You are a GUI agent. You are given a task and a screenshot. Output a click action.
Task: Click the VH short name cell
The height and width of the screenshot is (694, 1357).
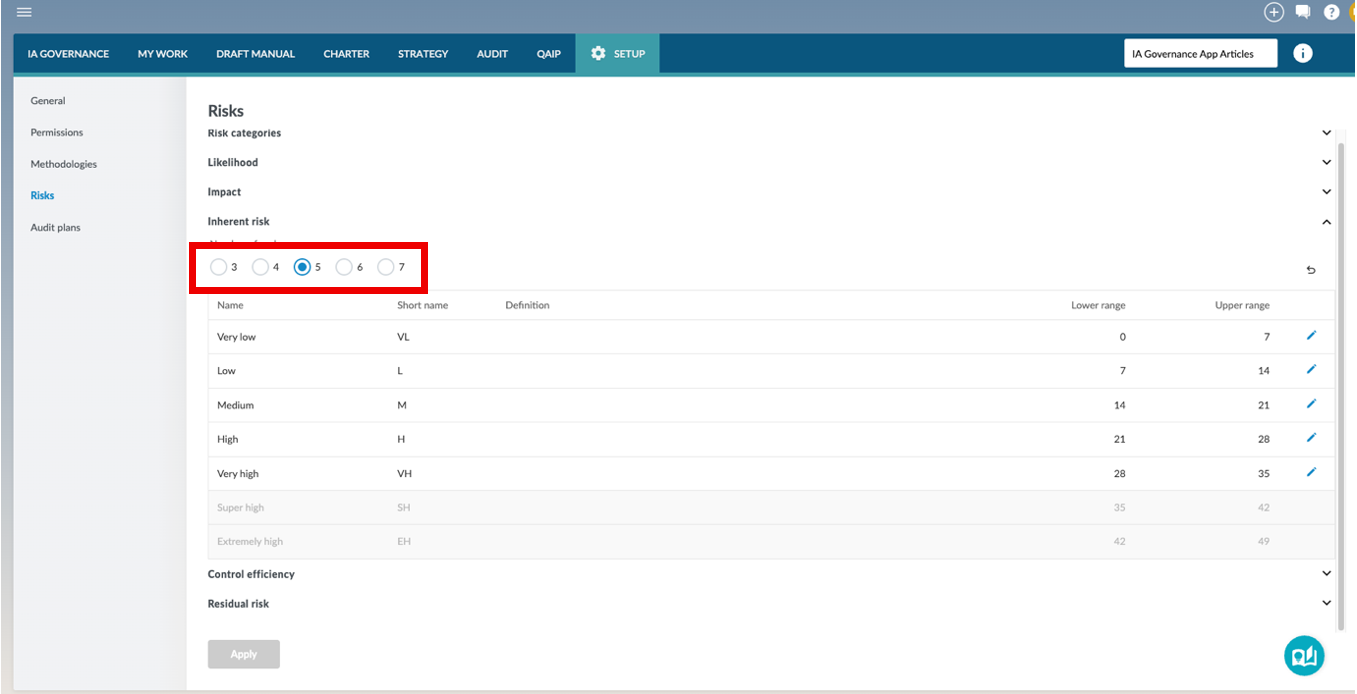pyautogui.click(x=404, y=473)
